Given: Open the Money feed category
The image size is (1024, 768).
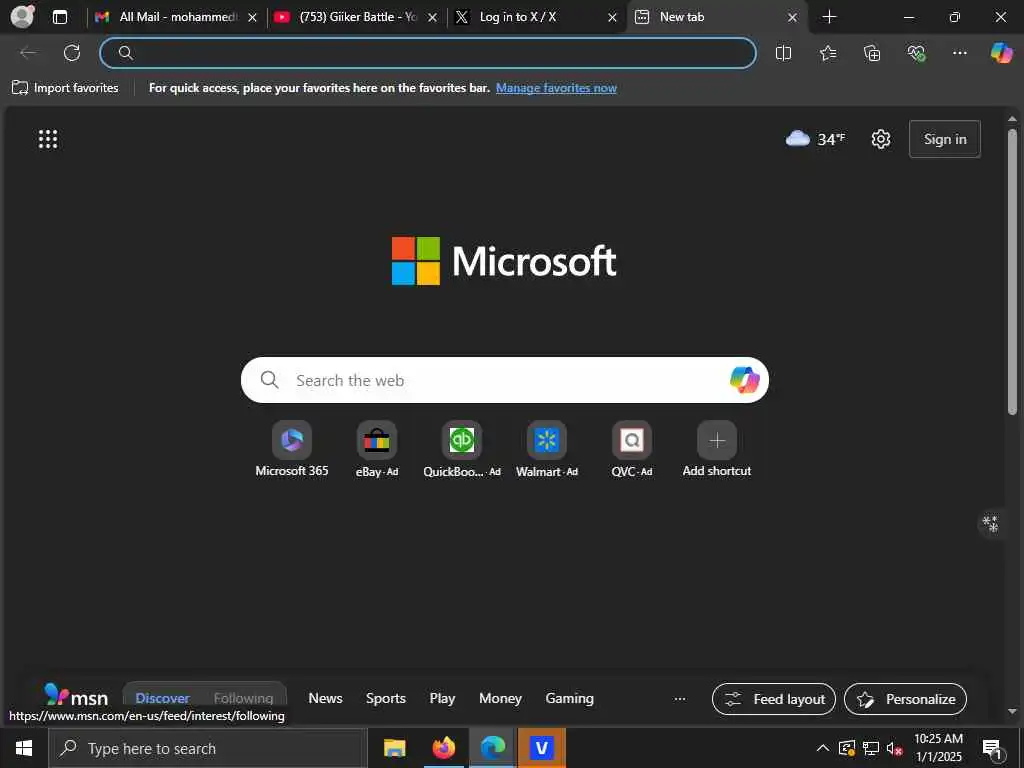Looking at the screenshot, I should [500, 698].
